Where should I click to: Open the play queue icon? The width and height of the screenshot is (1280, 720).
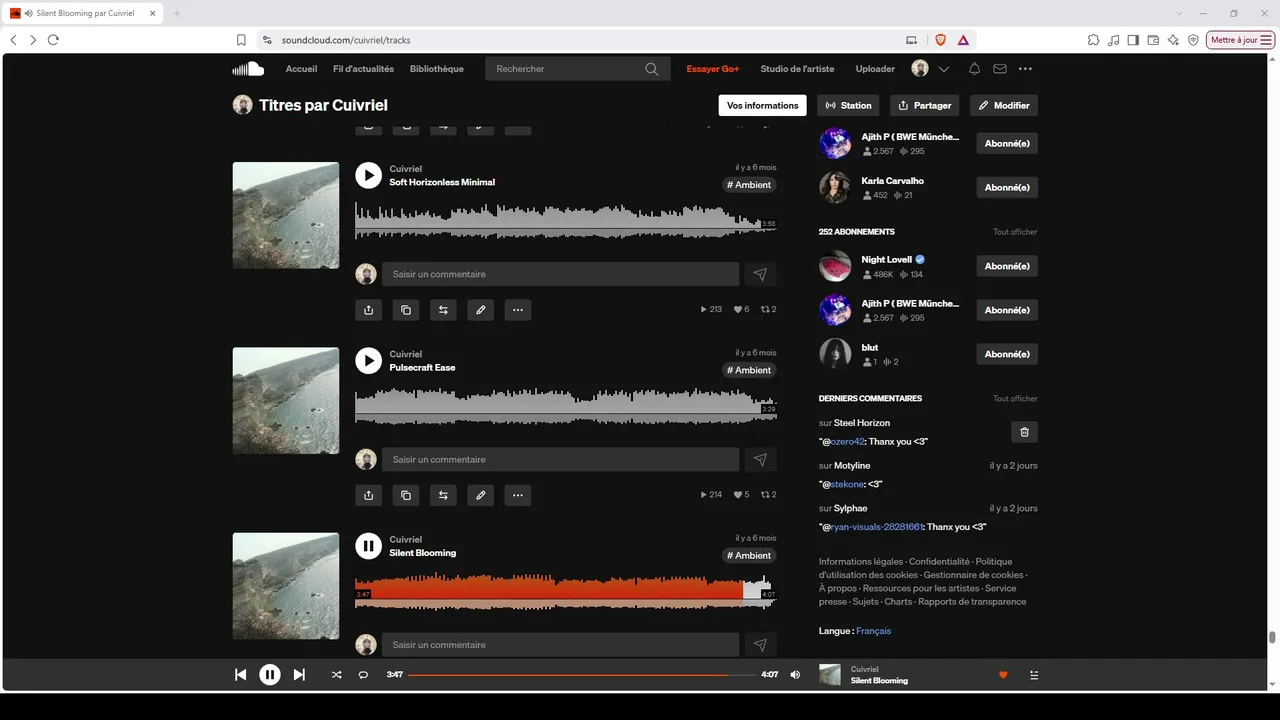[x=1034, y=675]
